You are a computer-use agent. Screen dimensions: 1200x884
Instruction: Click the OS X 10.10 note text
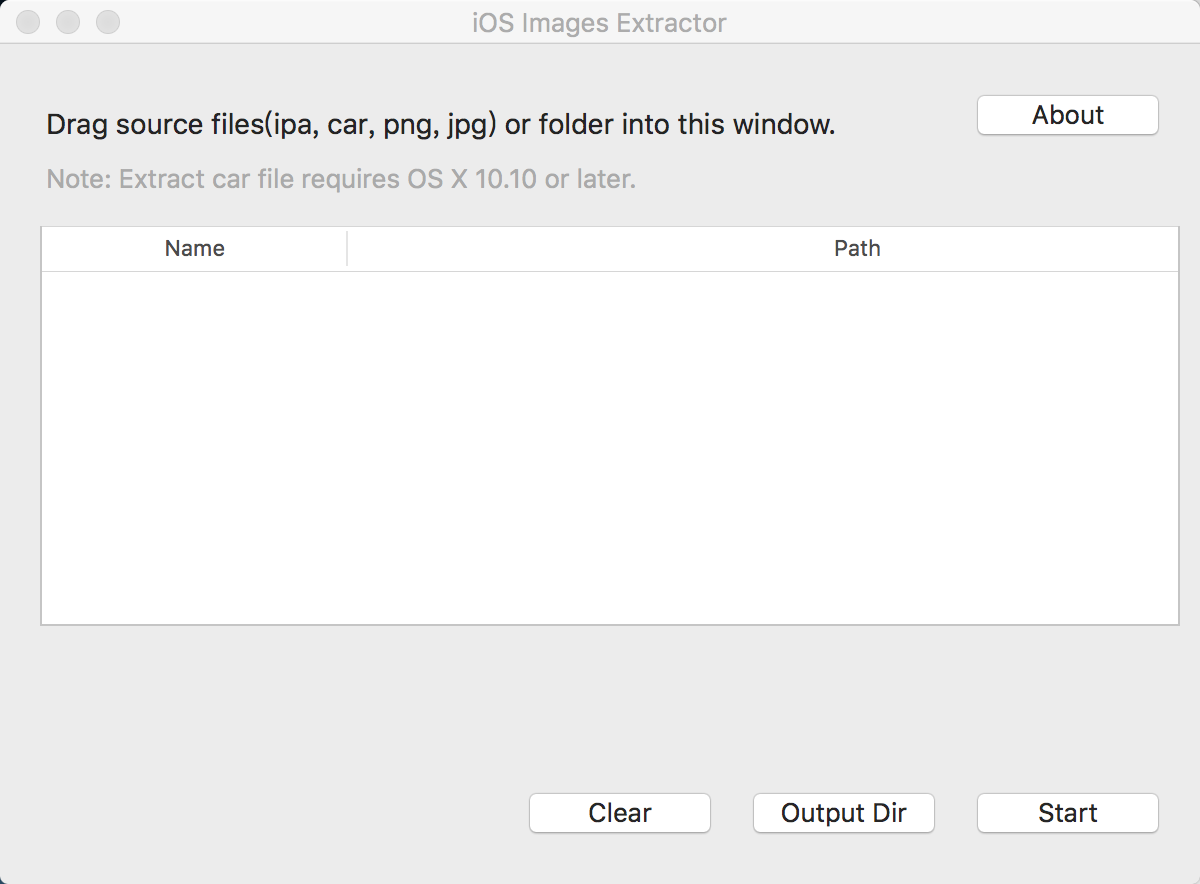point(341,180)
